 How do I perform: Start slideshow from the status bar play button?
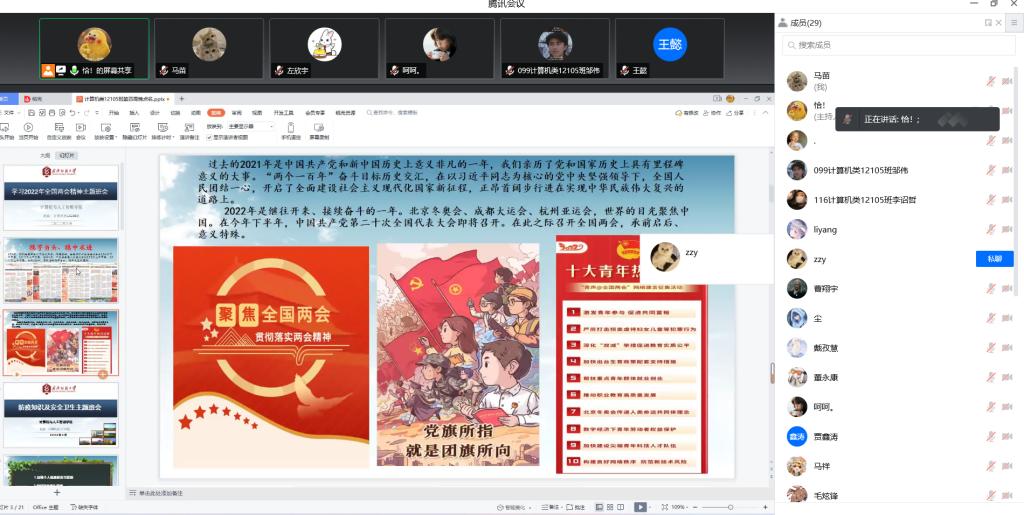640,507
